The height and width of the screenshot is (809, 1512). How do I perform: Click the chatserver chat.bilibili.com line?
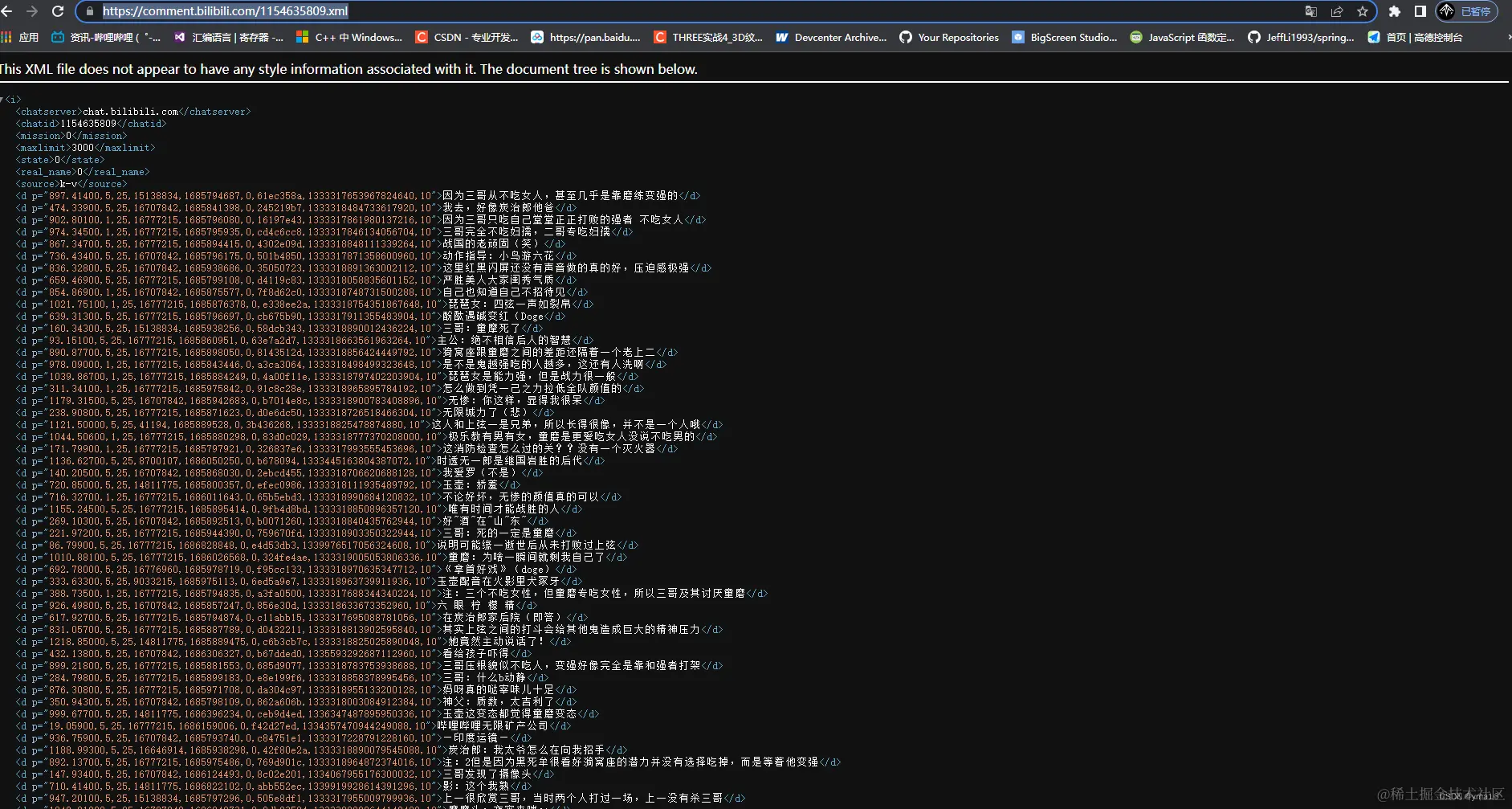point(133,112)
